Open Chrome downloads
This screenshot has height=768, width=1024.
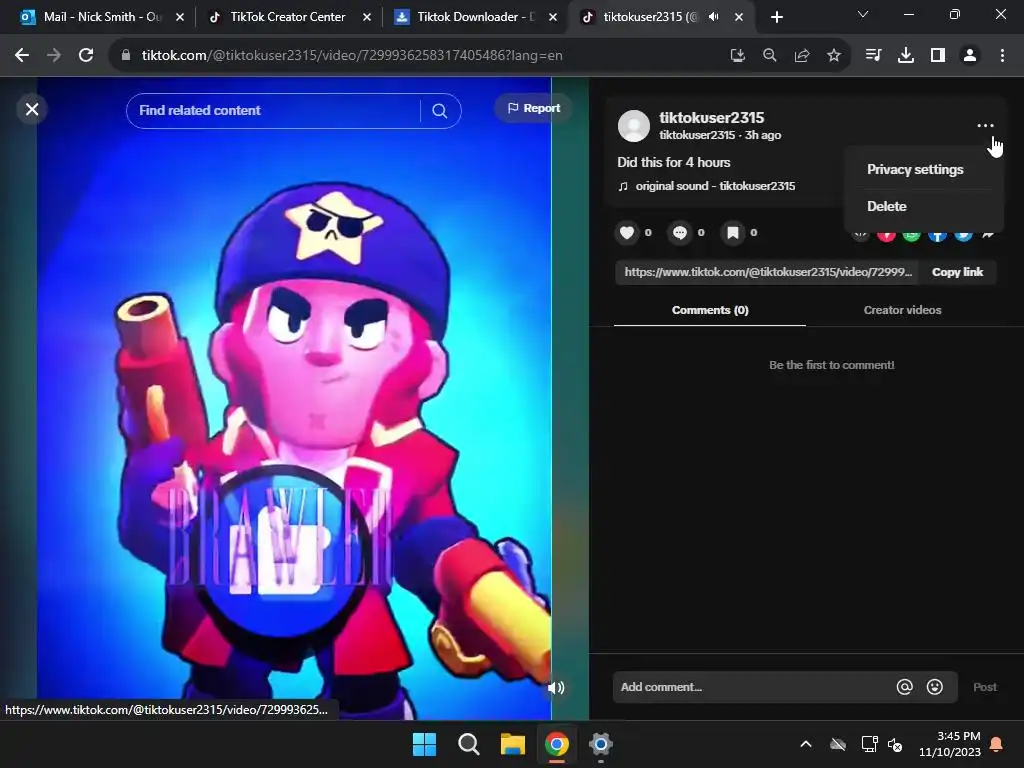pos(905,56)
